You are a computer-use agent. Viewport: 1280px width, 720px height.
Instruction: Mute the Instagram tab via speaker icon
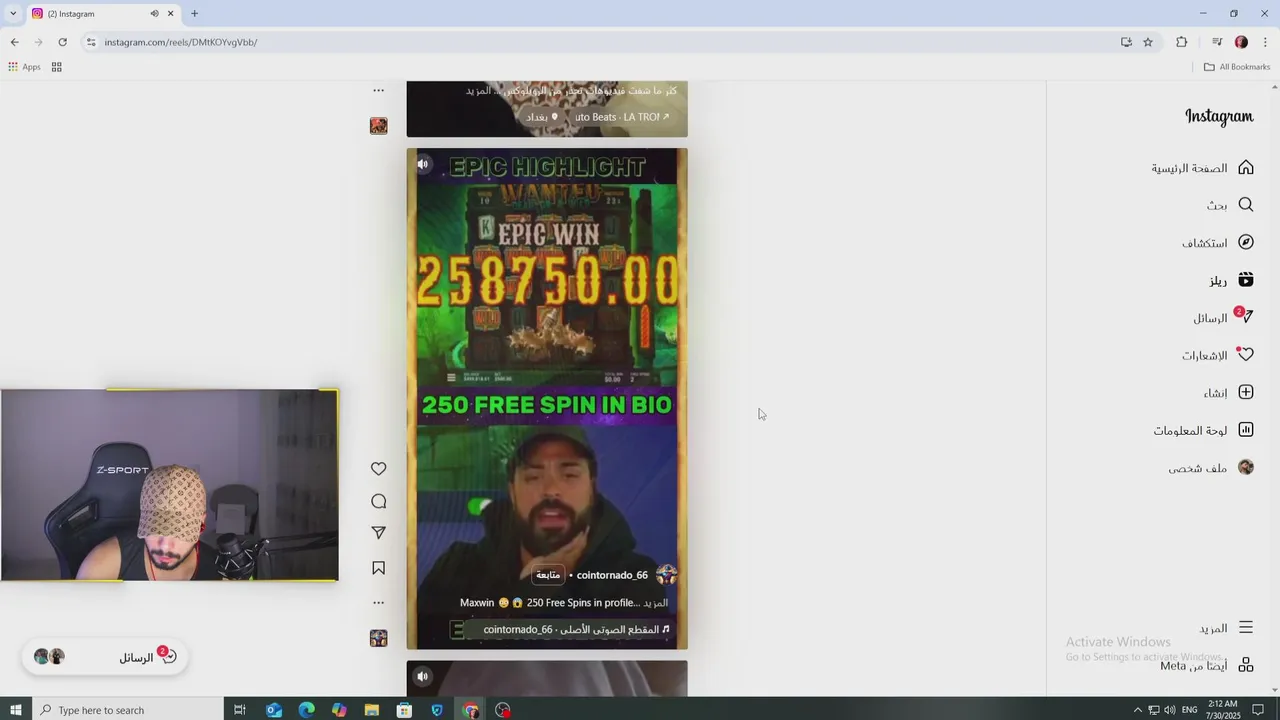pyautogui.click(x=154, y=14)
